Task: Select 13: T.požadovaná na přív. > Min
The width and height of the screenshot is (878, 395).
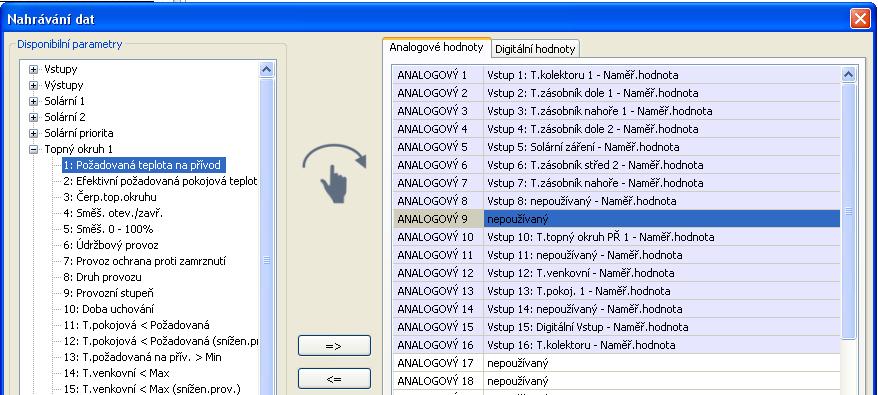Action: point(143,357)
